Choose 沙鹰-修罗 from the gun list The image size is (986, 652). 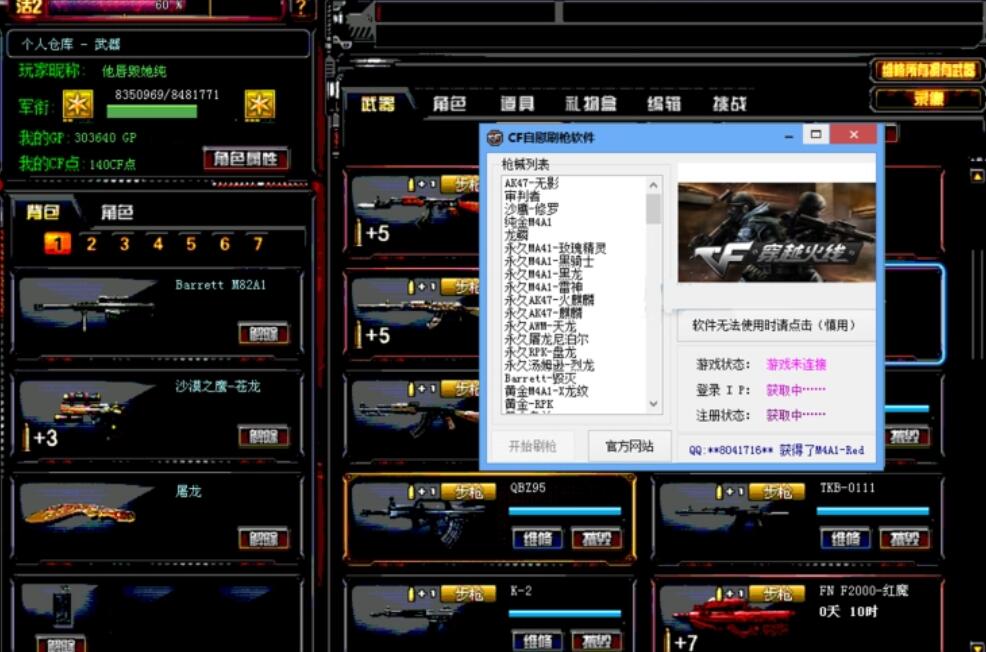pos(531,209)
